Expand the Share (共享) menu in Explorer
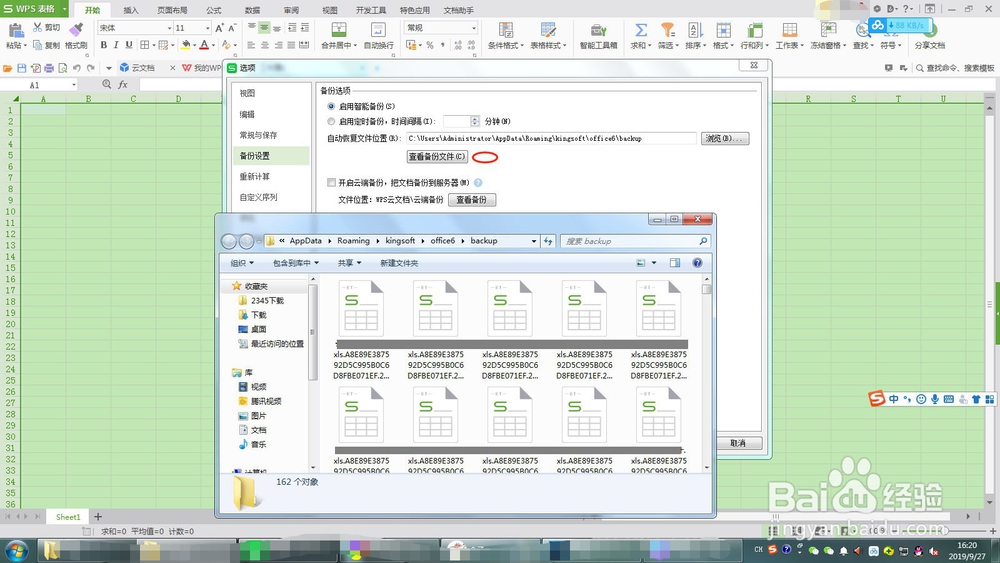 349,263
